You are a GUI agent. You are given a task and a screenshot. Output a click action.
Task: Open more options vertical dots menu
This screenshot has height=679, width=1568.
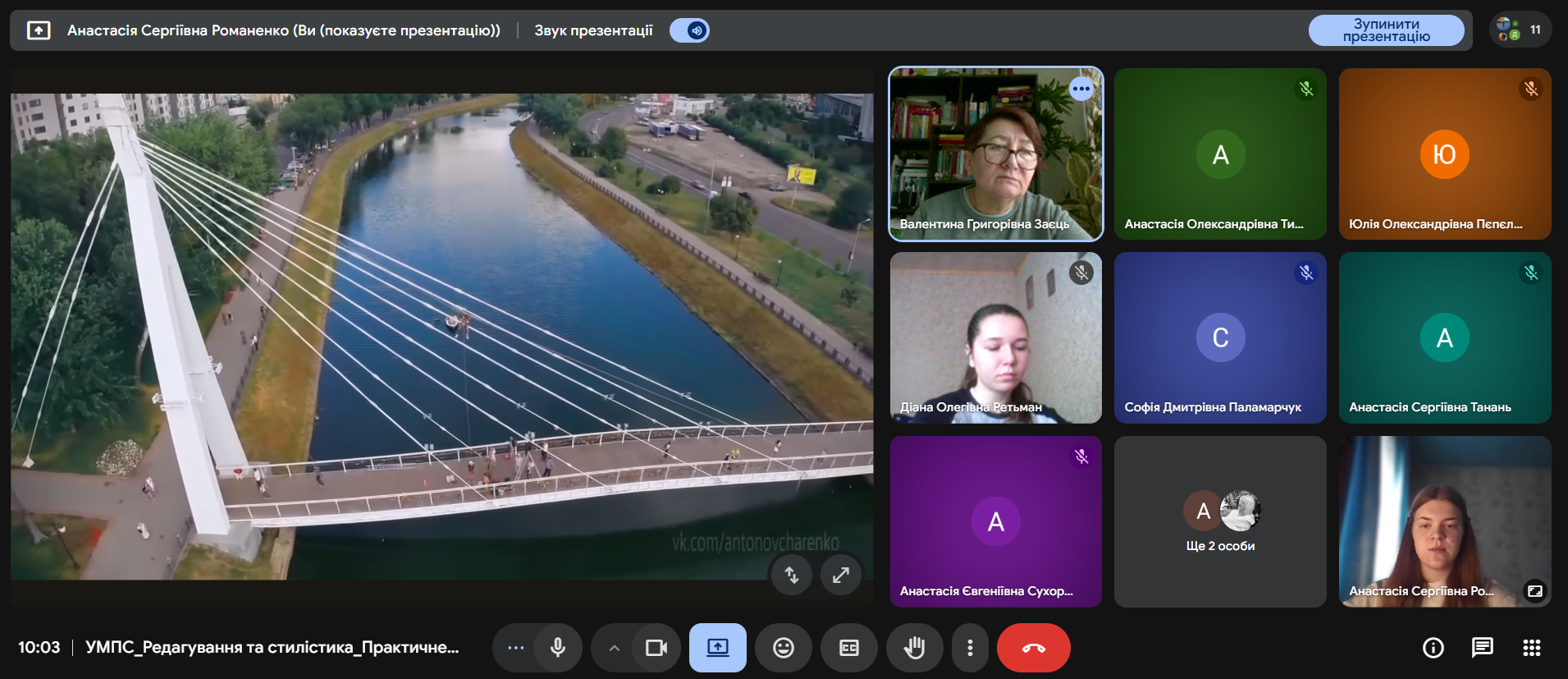pyautogui.click(x=970, y=648)
